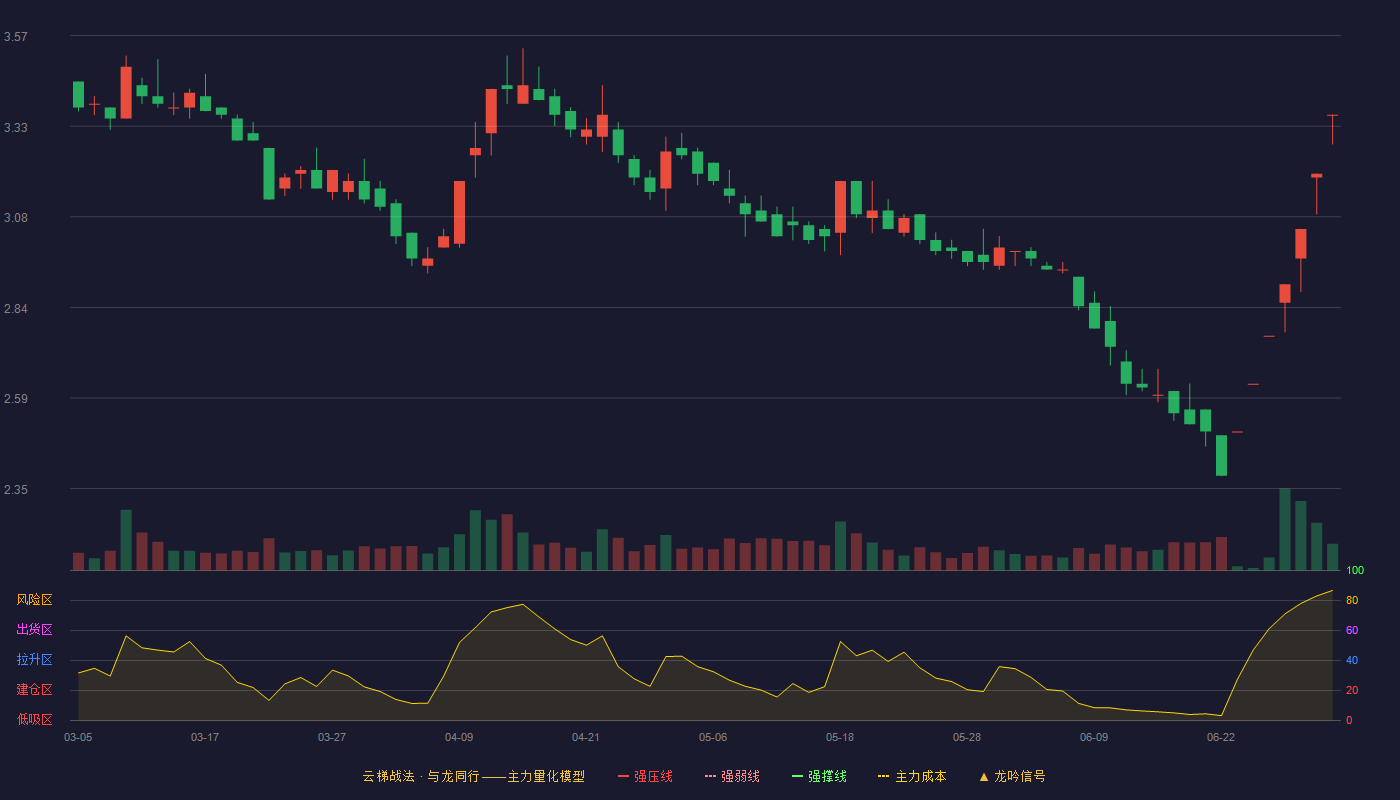The height and width of the screenshot is (800, 1400).
Task: Toggle the 龙吟信号 legend entry
Action: [1012, 776]
